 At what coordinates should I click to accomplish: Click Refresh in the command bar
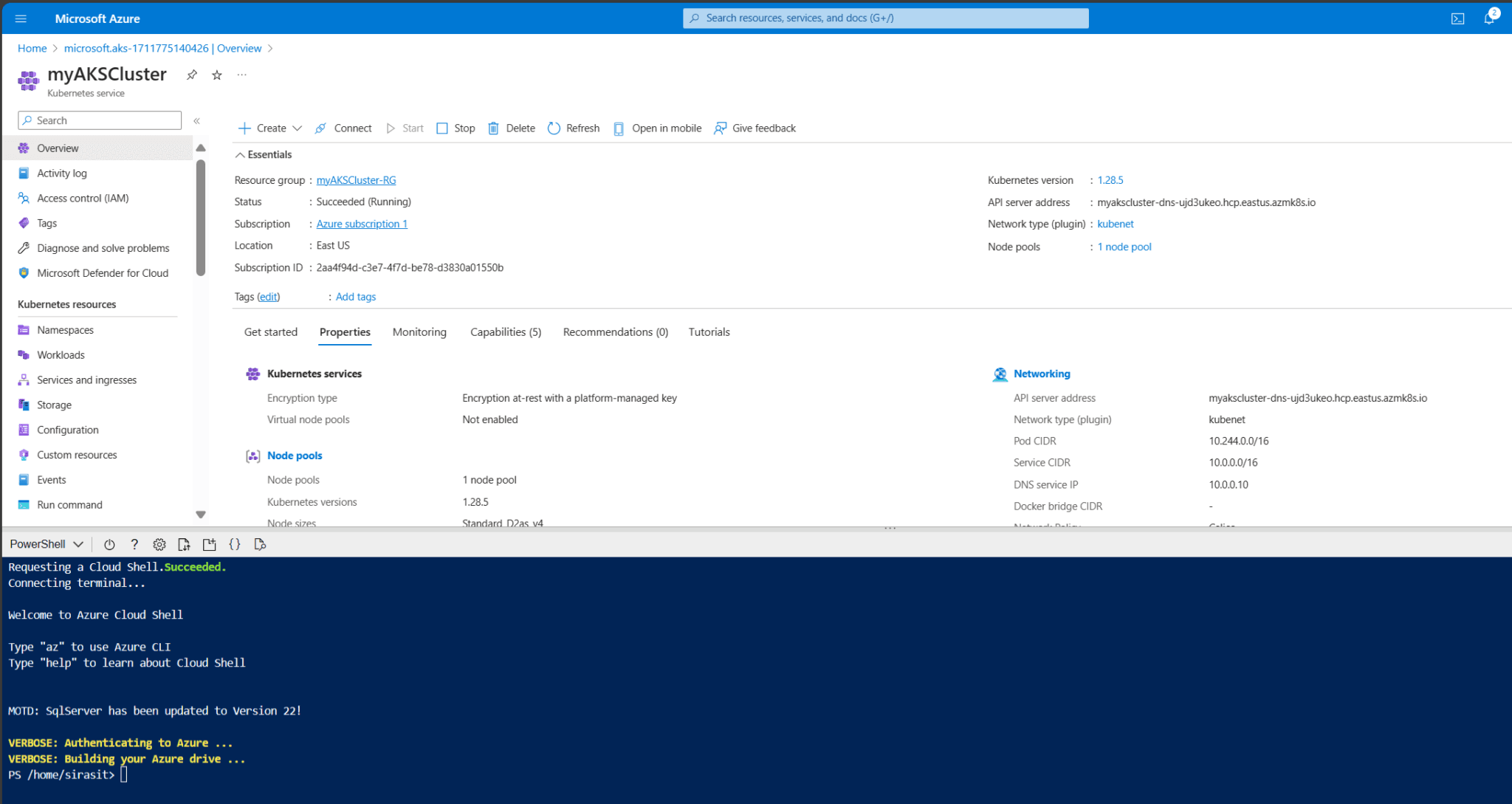click(x=574, y=128)
